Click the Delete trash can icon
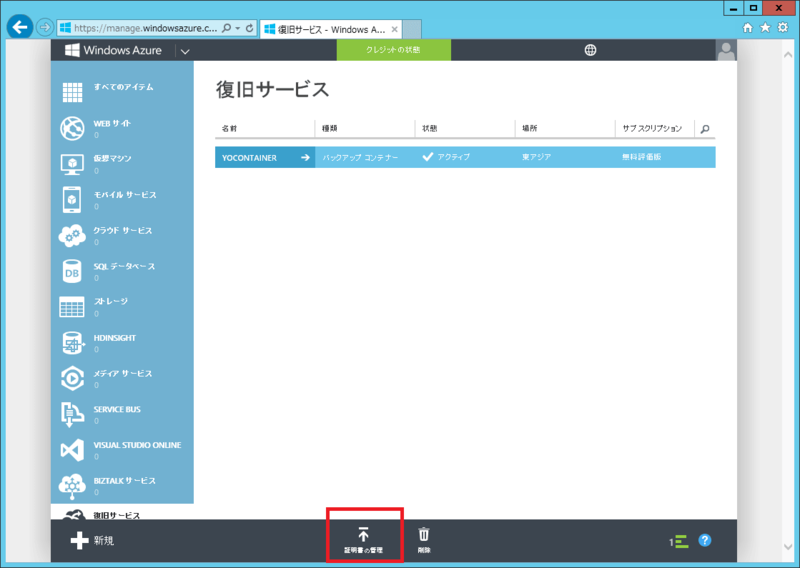The height and width of the screenshot is (568, 800). point(424,534)
